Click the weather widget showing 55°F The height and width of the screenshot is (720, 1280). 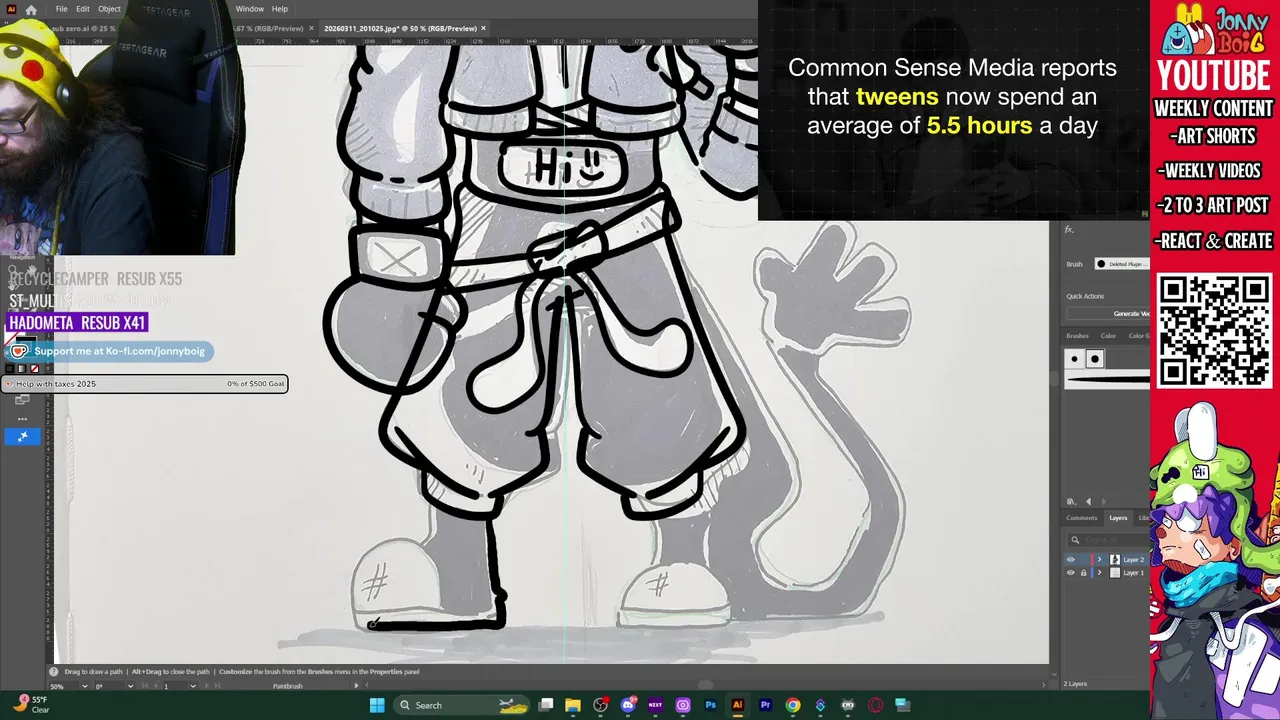pyautogui.click(x=30, y=705)
